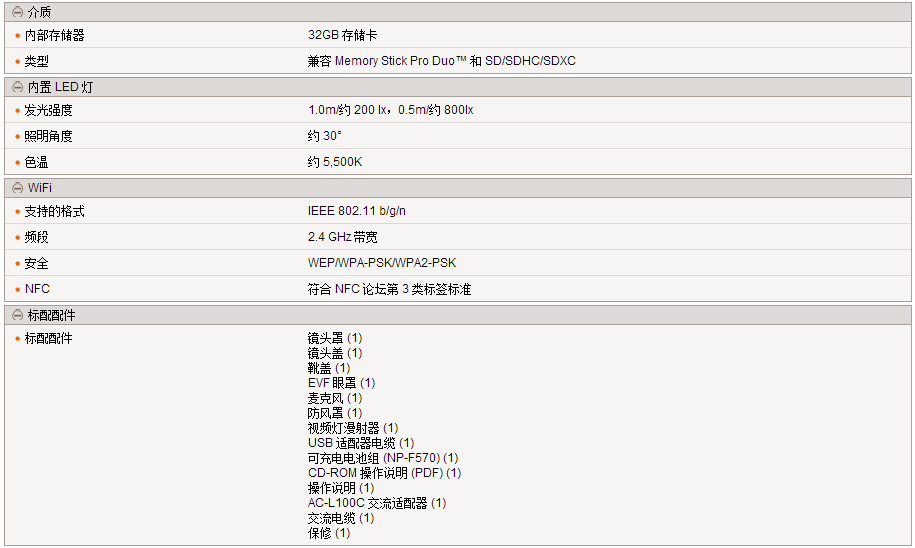
Task: Click the 约 5,500K color temperature value
Action: coord(335,162)
